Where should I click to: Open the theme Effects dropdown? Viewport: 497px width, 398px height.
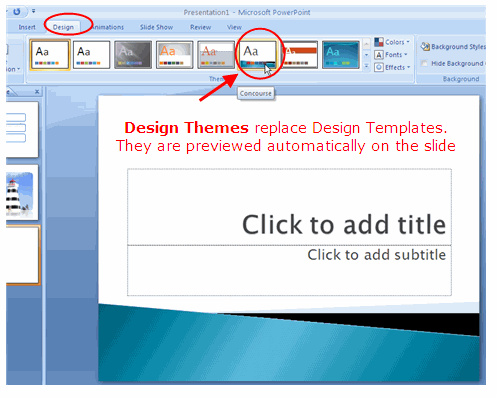coord(392,67)
